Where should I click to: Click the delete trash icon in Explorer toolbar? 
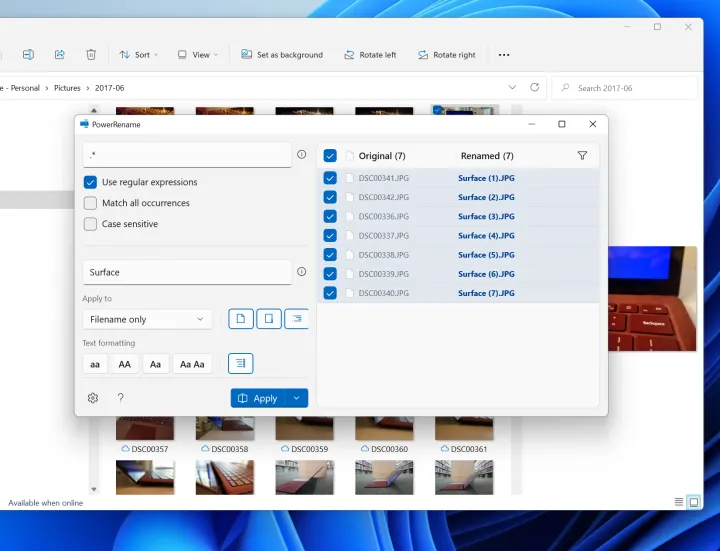coord(91,55)
